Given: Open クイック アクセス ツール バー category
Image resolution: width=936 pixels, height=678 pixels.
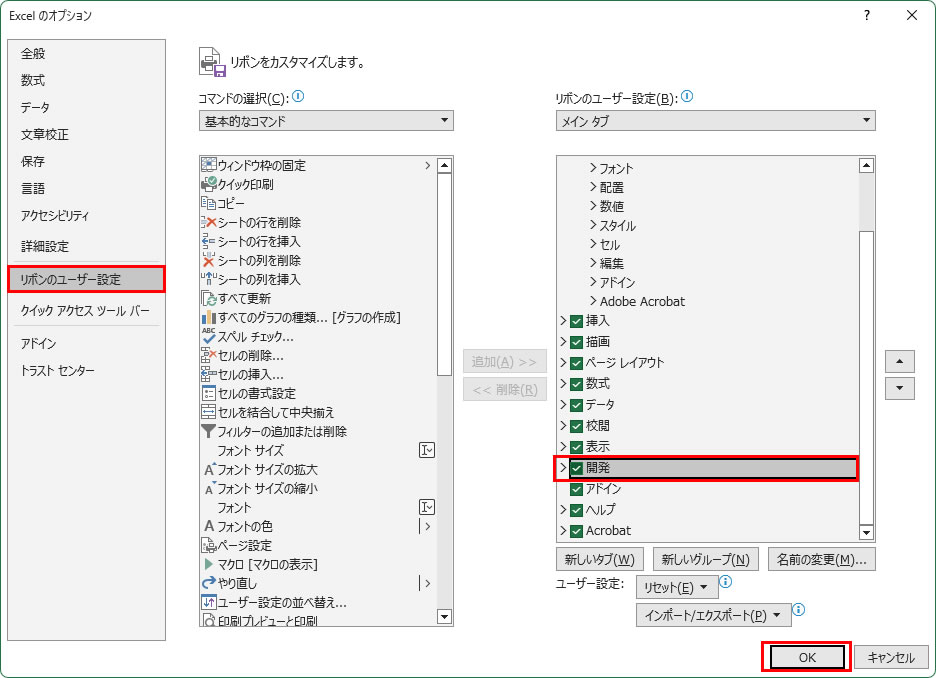Looking at the screenshot, I should tap(85, 310).
